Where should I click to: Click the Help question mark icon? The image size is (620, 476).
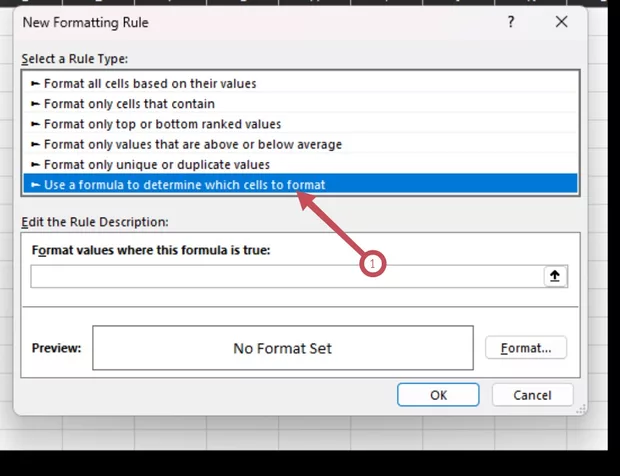[511, 21]
